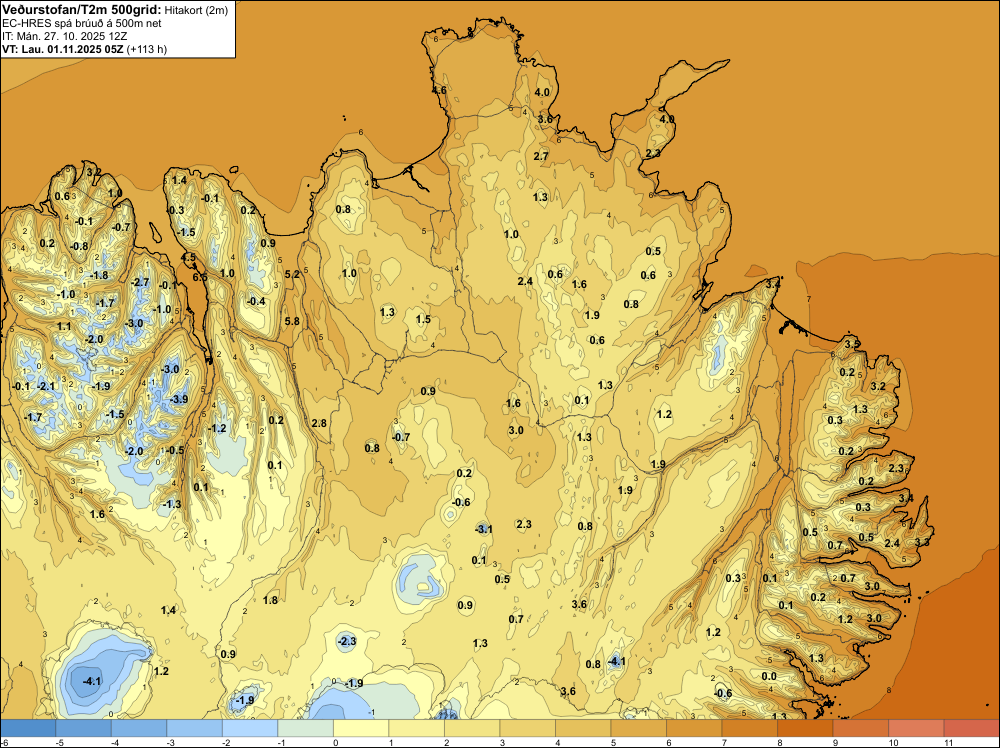The image size is (1000, 748).
Task: Click the -3.1 temperature value
Action: [x=483, y=529]
